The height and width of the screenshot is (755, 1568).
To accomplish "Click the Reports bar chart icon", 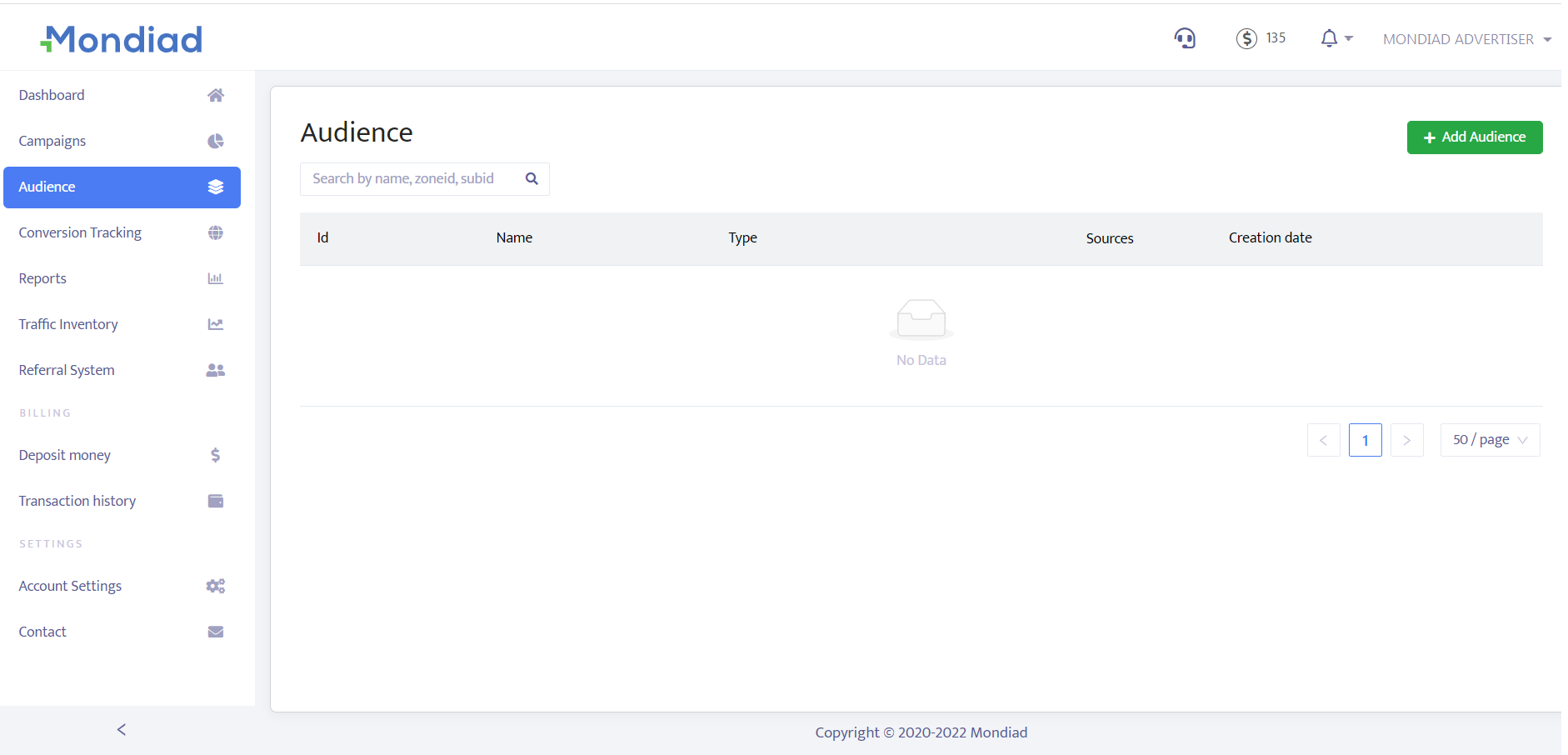I will tap(215, 278).
